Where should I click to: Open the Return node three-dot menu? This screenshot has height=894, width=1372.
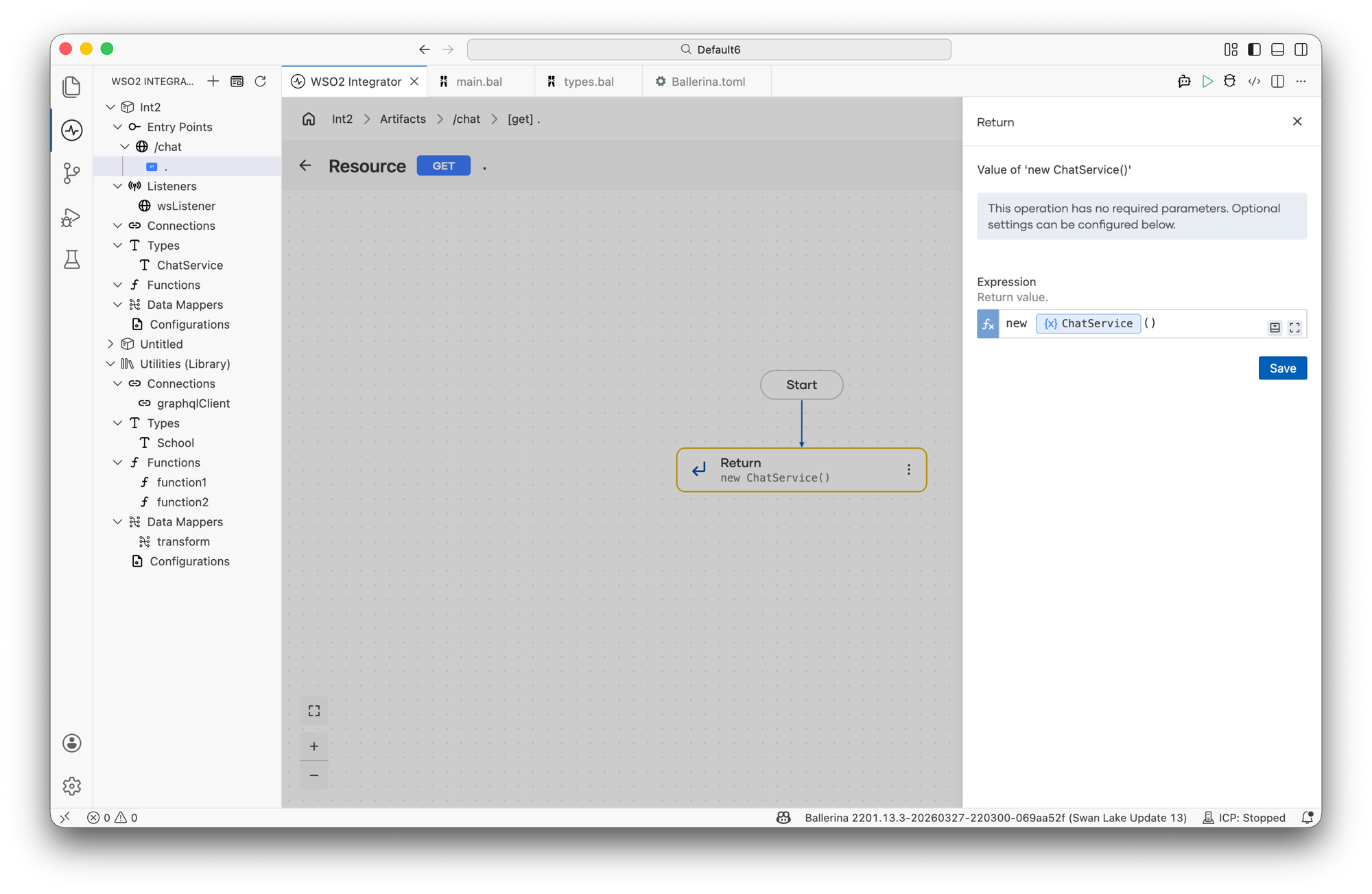click(x=909, y=470)
